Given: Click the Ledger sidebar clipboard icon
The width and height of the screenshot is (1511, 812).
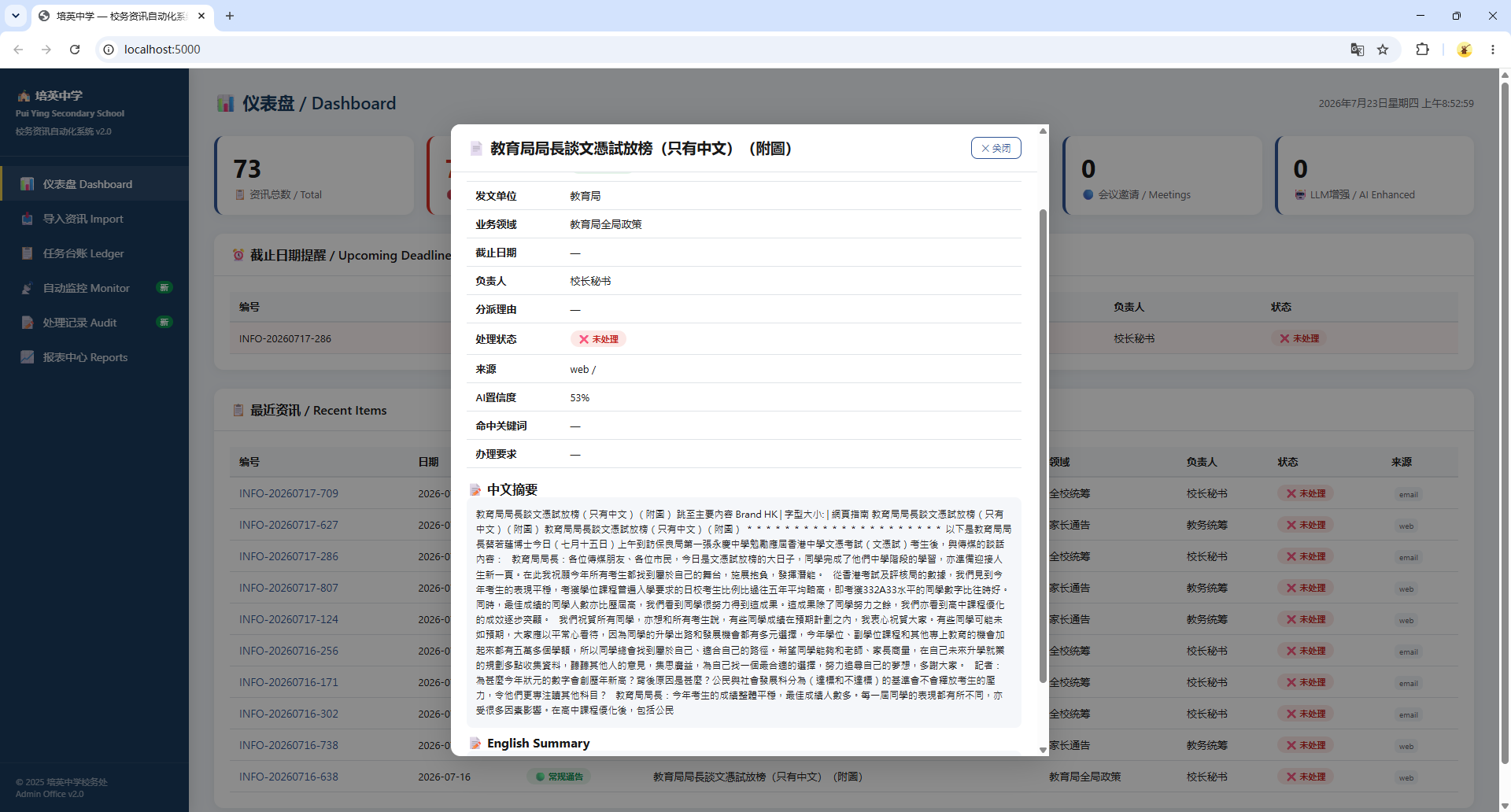Looking at the screenshot, I should pos(28,253).
